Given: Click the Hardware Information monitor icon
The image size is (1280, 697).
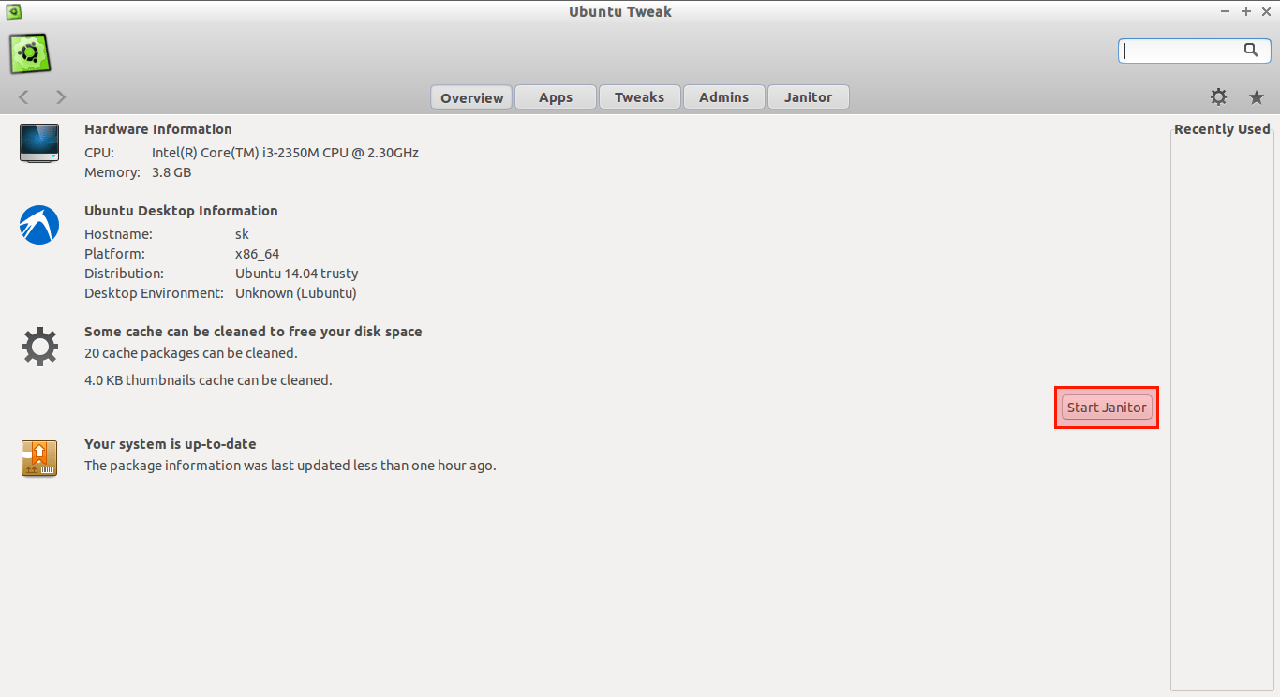Looking at the screenshot, I should (39, 143).
